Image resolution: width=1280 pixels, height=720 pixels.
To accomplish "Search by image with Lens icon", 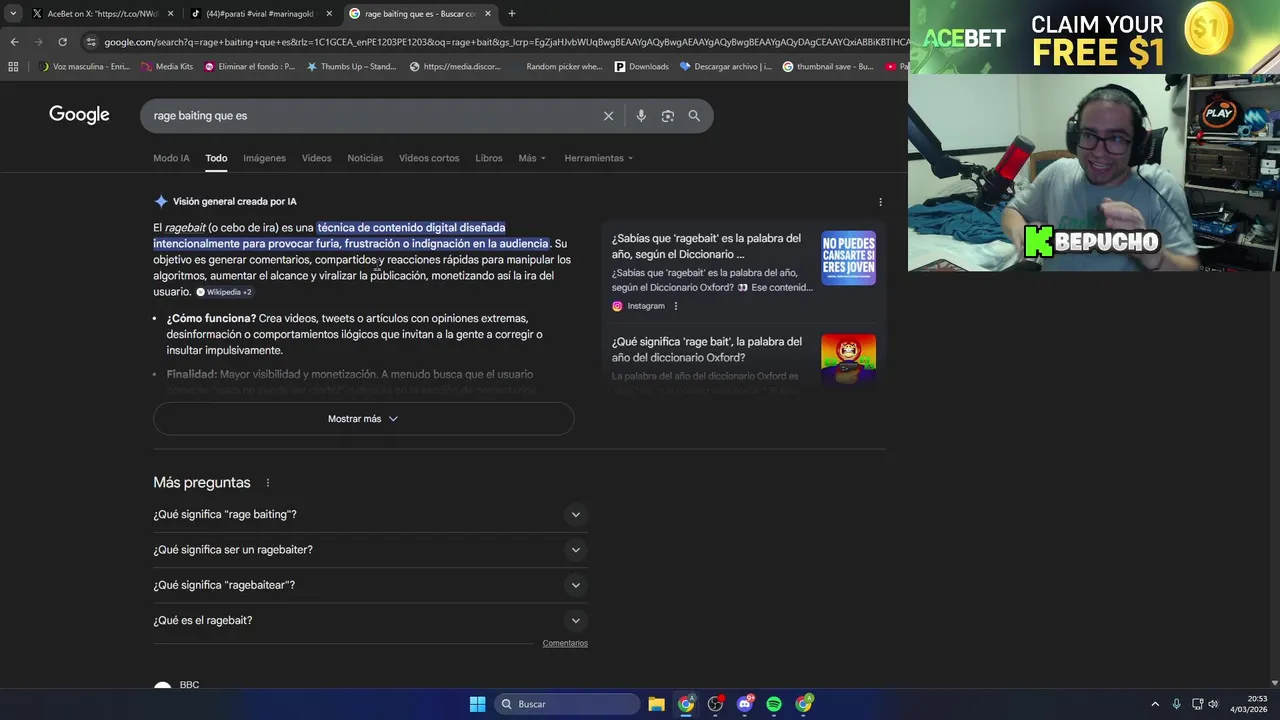I will pyautogui.click(x=668, y=116).
